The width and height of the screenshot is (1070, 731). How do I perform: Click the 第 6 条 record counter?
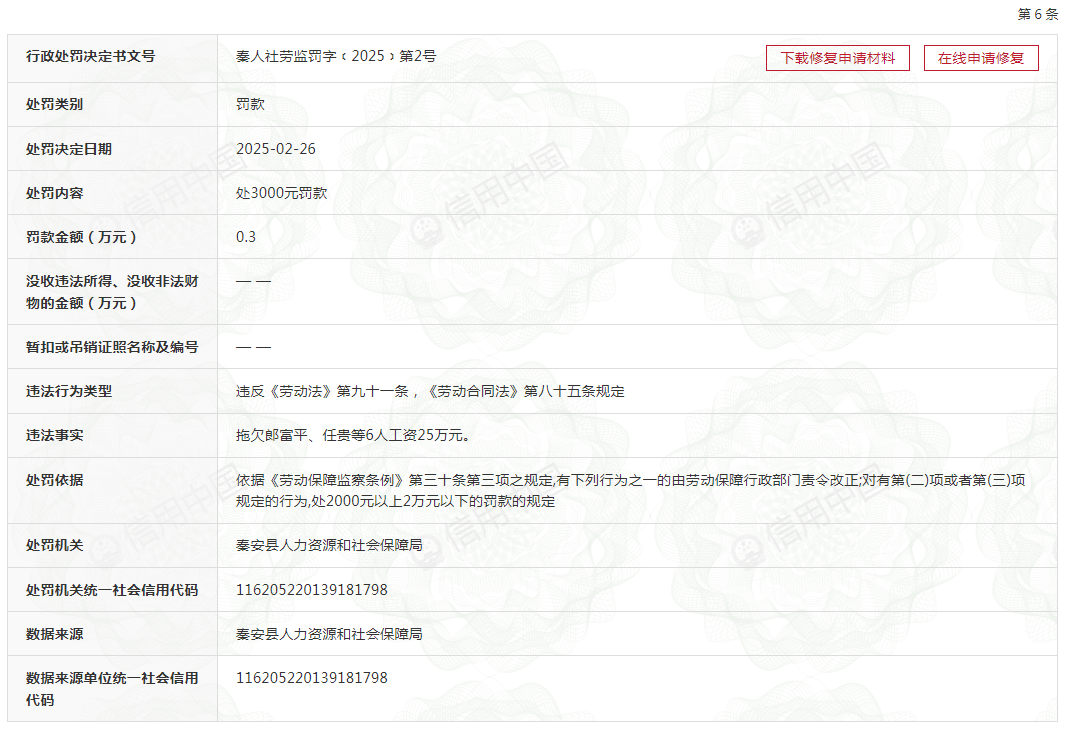1038,14
